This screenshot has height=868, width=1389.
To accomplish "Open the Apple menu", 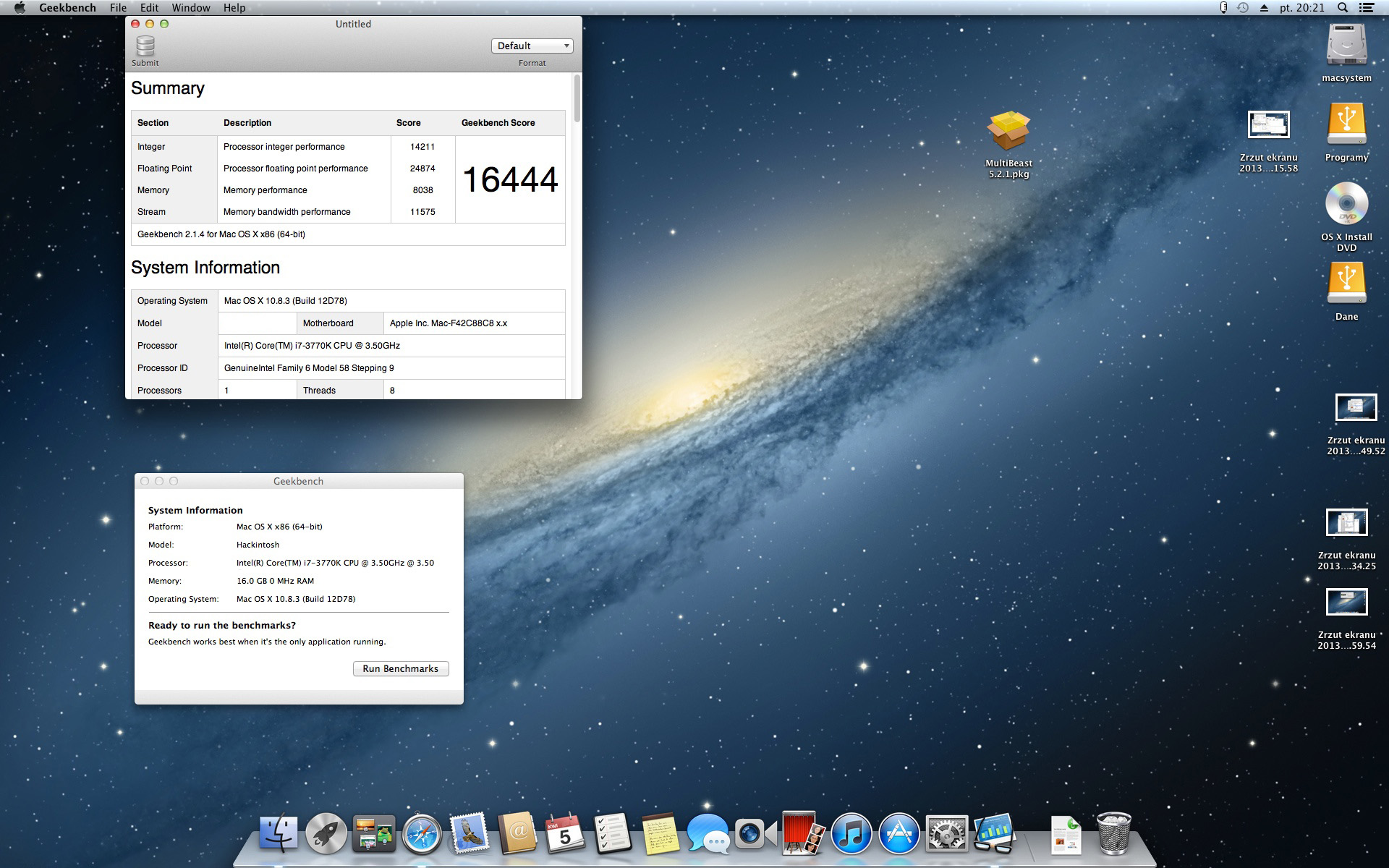I will tap(20, 7).
